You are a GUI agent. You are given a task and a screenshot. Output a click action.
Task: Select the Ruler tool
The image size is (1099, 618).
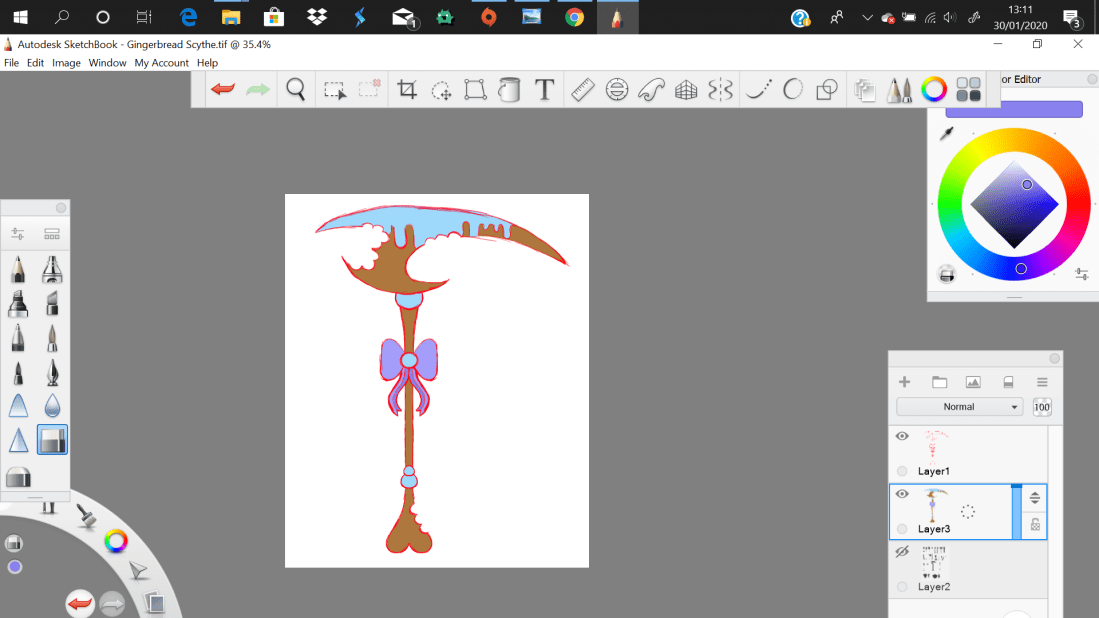tap(582, 89)
